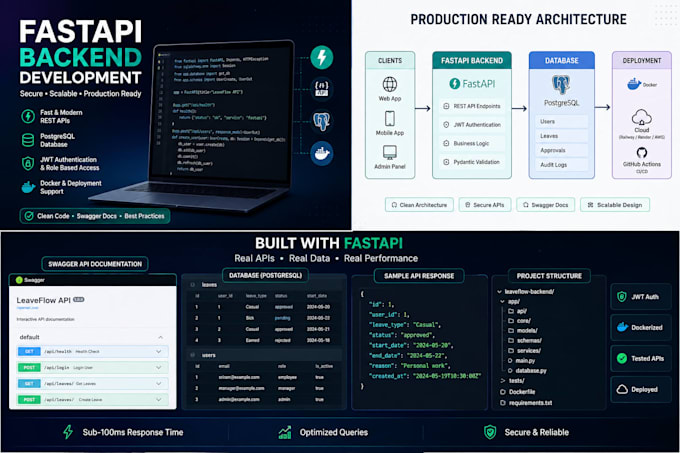Click the JWT Authentication shield lock icon
680x453 pixels.
point(28,163)
